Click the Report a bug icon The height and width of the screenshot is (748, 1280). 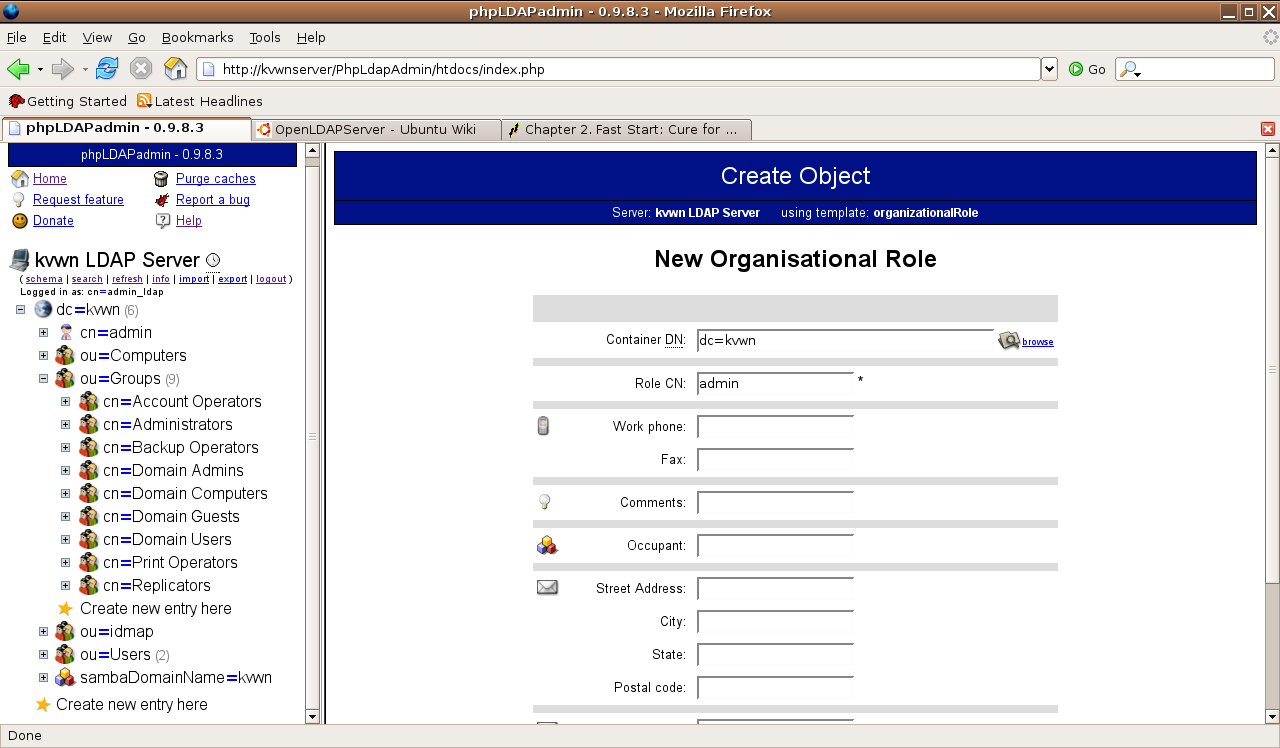162,199
